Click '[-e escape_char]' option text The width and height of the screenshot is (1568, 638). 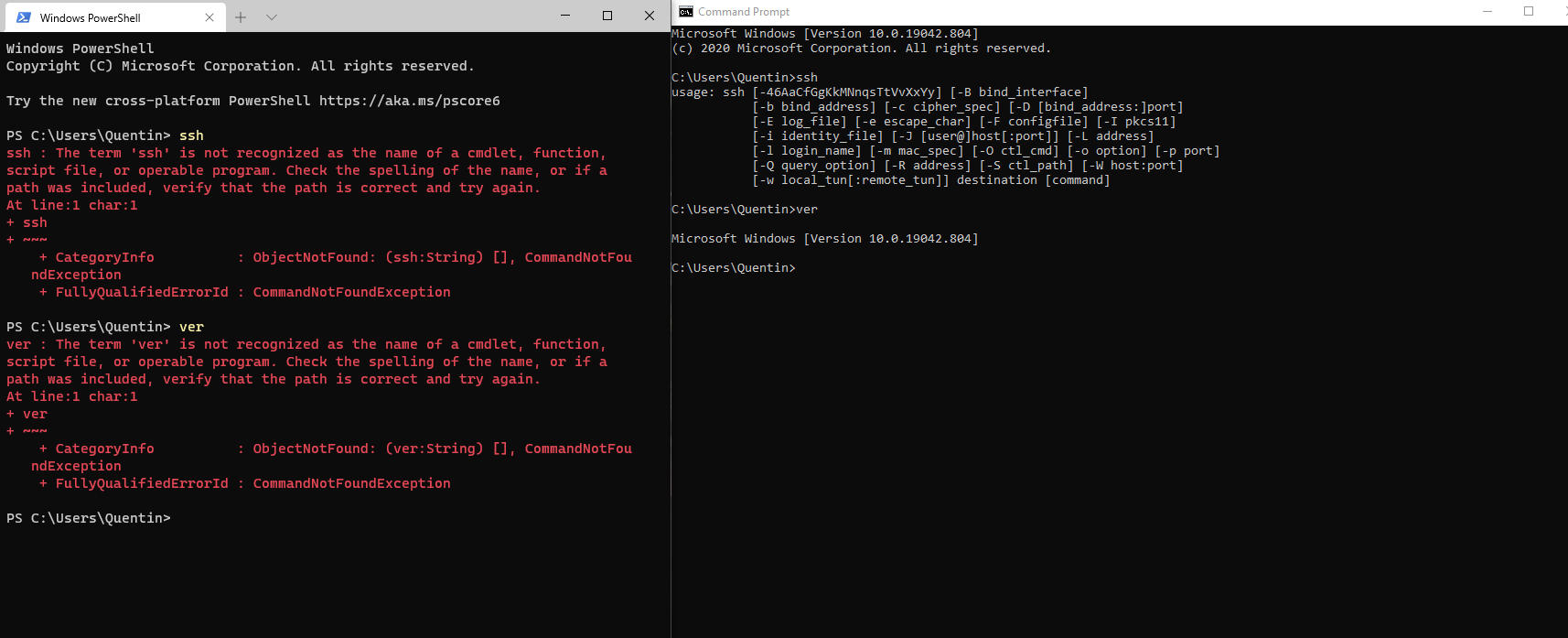click(x=913, y=122)
